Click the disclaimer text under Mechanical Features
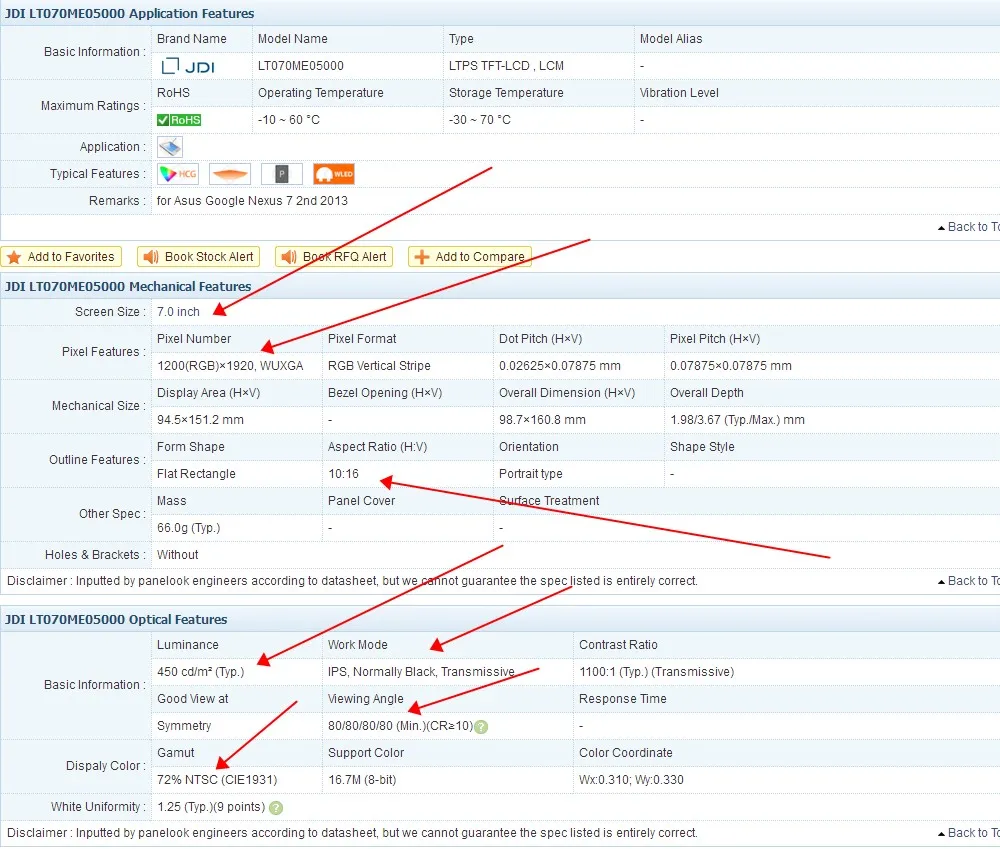The image size is (1000, 849). [353, 581]
